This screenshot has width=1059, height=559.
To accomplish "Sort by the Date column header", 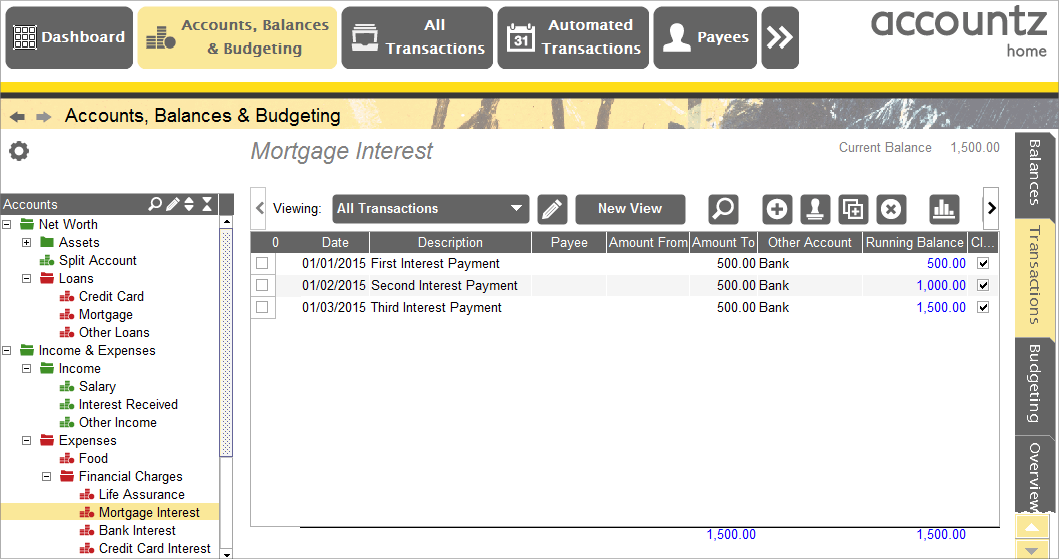I will pyautogui.click(x=335, y=242).
